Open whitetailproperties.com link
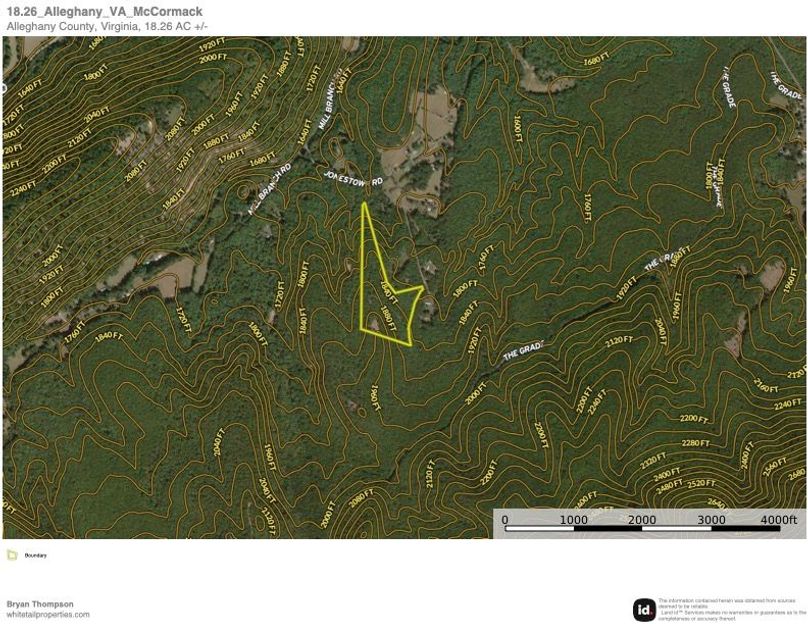Image resolution: width=808 pixels, height=624 pixels. (x=46, y=613)
